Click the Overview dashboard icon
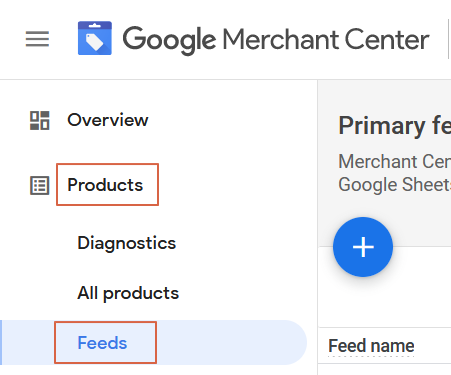Image resolution: width=451 pixels, height=375 pixels. click(40, 120)
